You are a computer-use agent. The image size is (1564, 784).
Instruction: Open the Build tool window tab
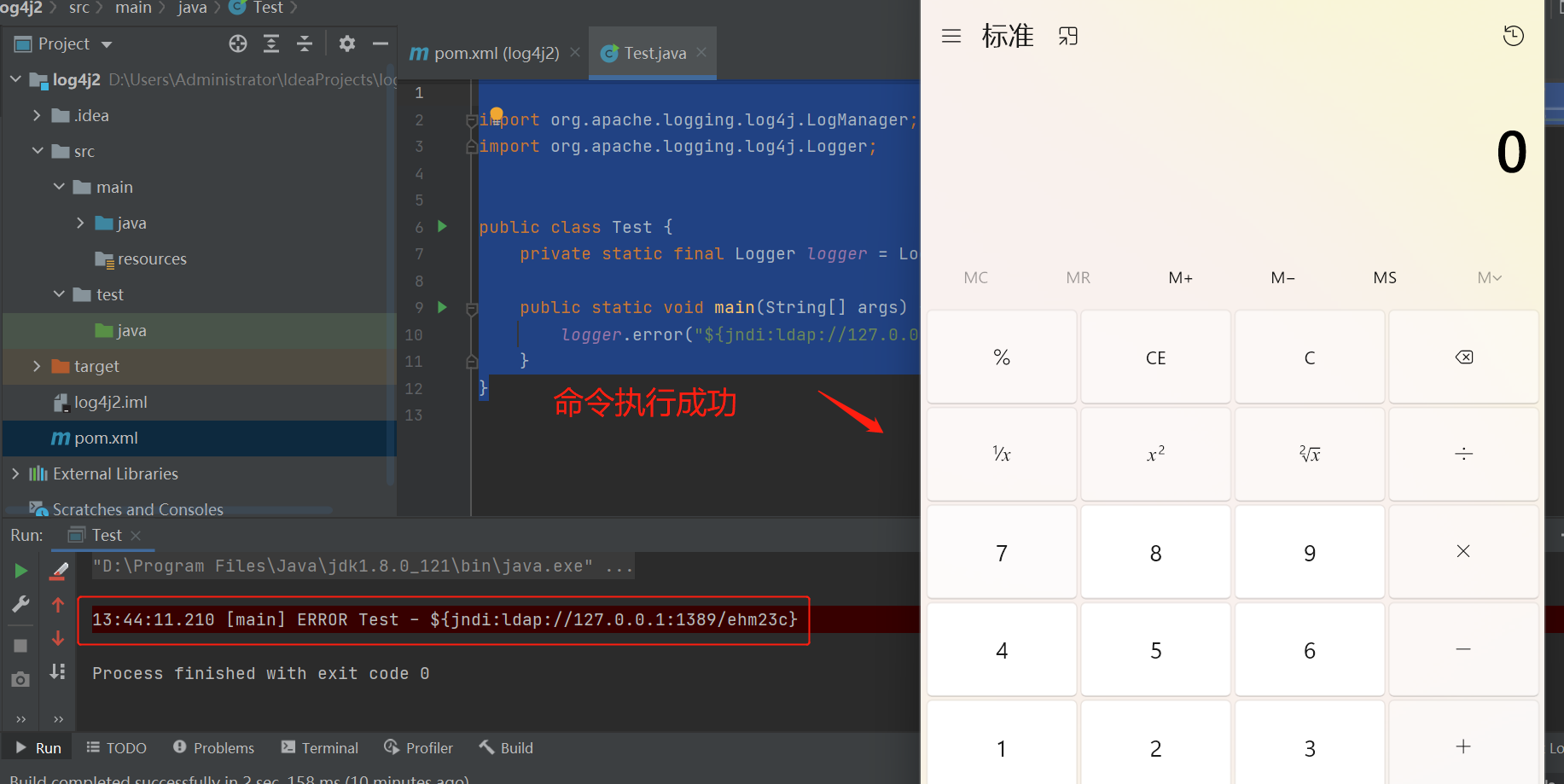tap(506, 748)
